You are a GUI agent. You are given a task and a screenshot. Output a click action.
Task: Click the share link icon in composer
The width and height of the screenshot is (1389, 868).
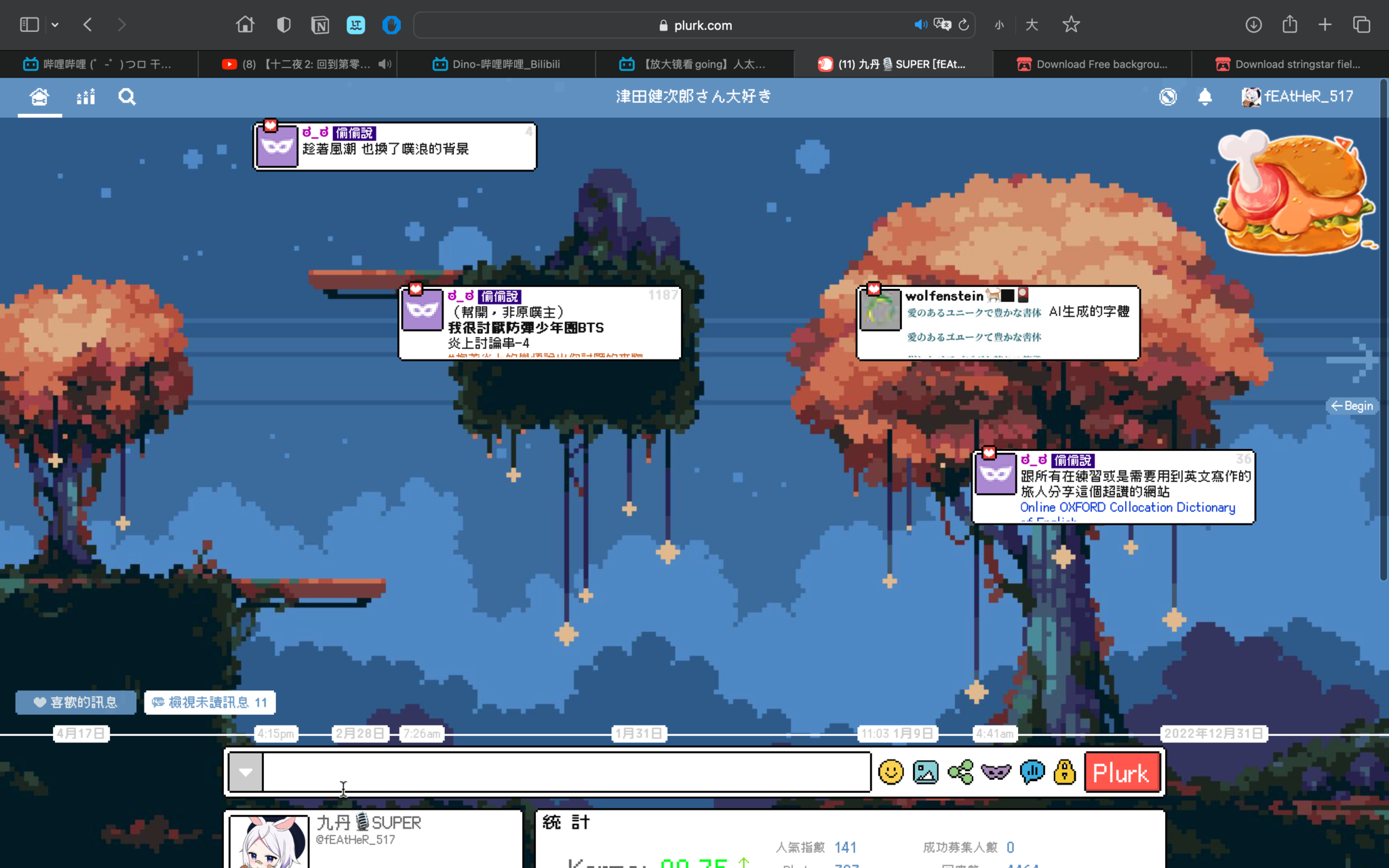coord(960,772)
